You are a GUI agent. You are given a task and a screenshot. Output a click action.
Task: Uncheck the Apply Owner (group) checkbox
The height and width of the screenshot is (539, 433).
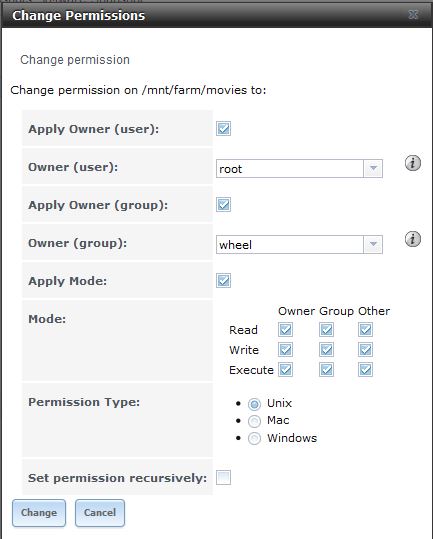tap(223, 205)
